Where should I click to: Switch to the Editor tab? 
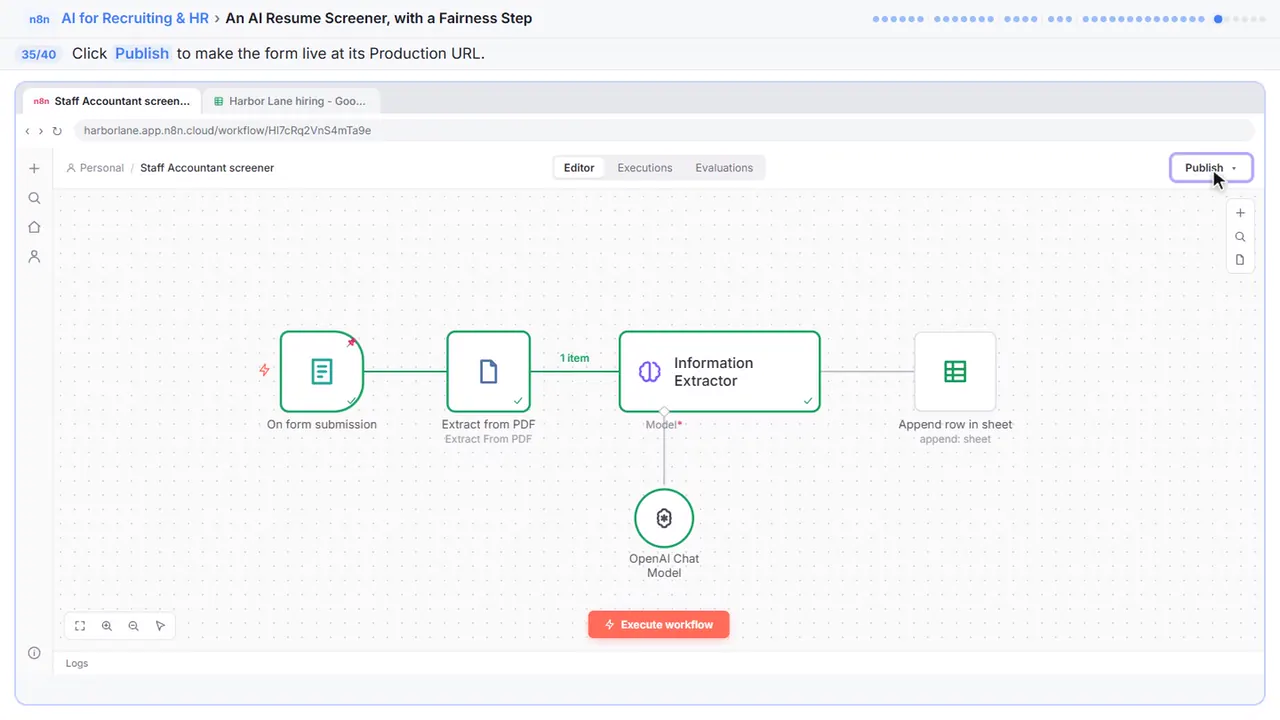pyautogui.click(x=579, y=168)
